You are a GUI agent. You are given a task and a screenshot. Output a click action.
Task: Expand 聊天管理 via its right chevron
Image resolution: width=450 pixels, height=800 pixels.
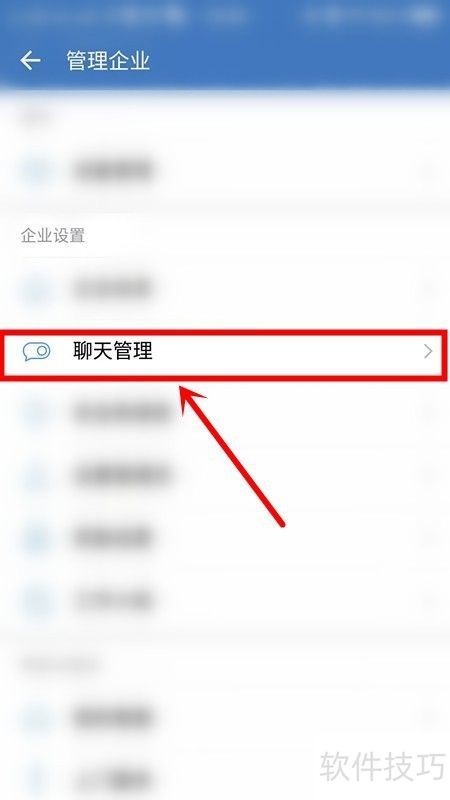pyautogui.click(x=428, y=352)
